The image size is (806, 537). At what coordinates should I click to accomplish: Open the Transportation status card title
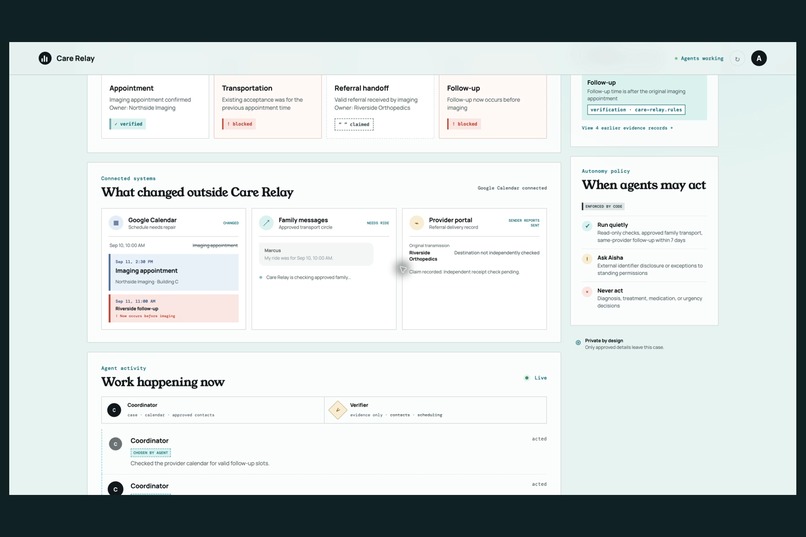(x=247, y=88)
